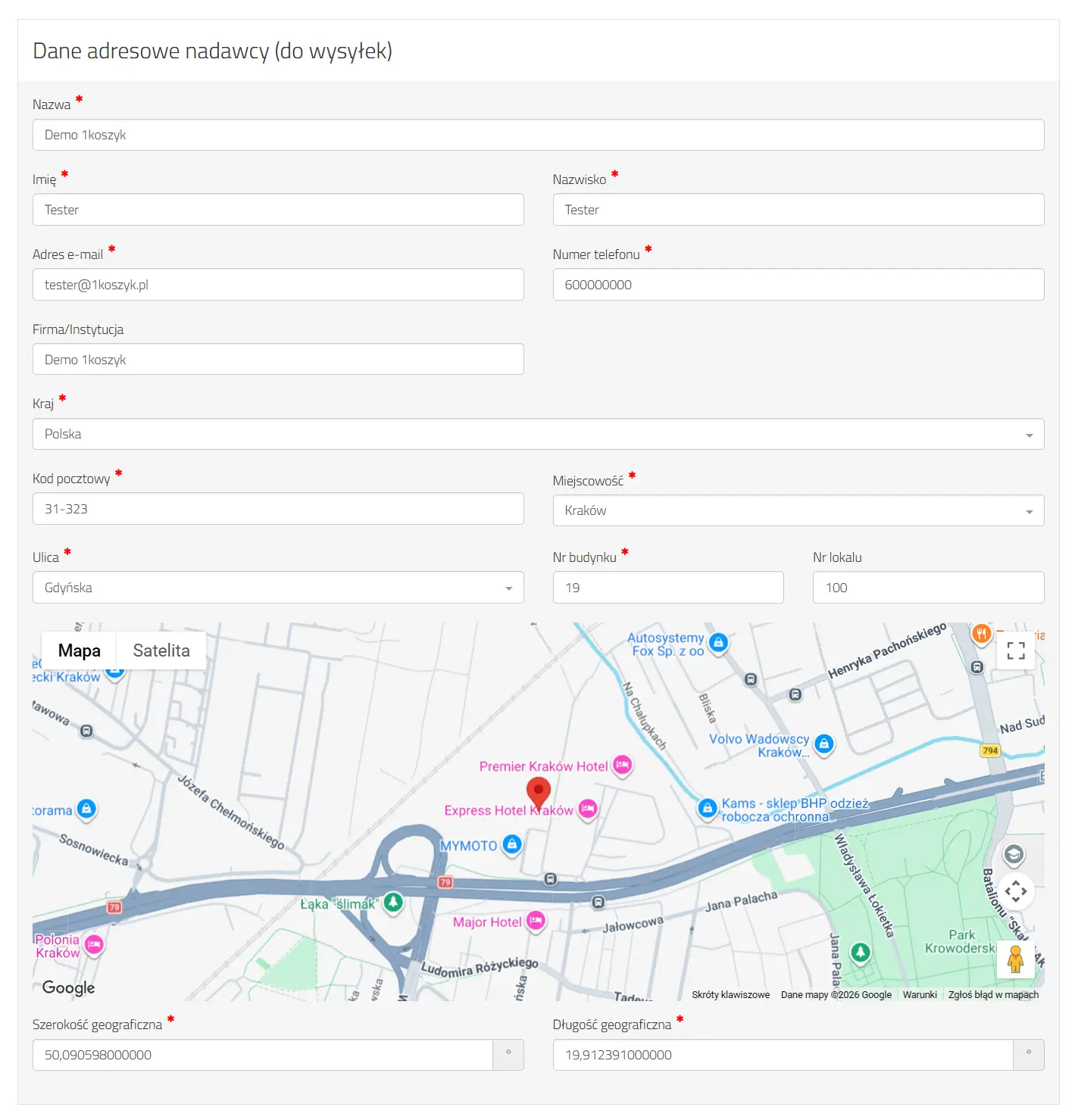Viewport: 1075px width, 1120px height.
Task: Switch map to Satelita view
Action: [161, 650]
